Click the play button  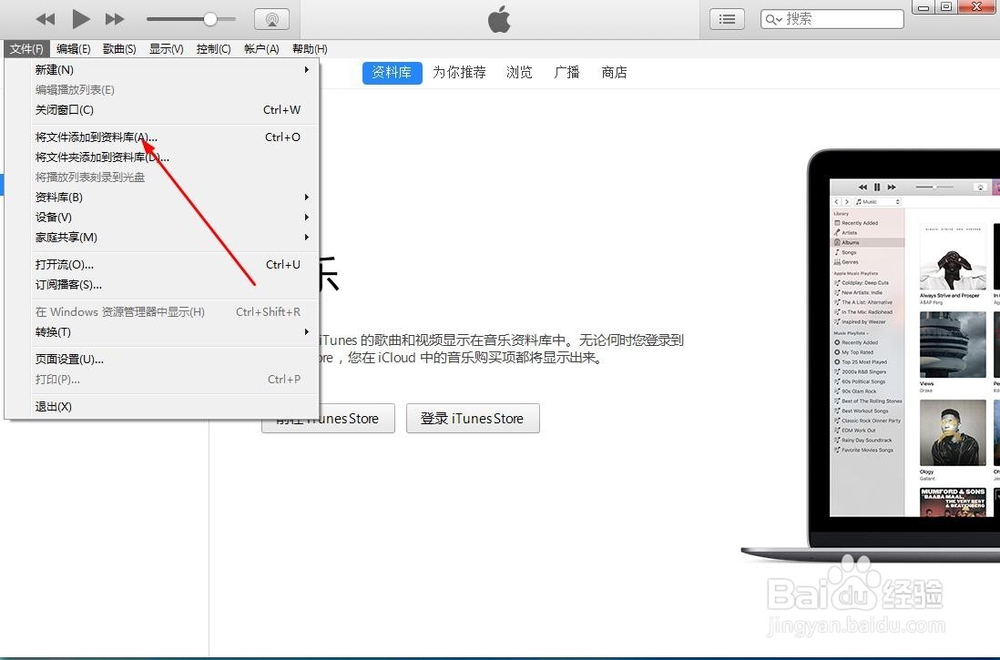[80, 19]
